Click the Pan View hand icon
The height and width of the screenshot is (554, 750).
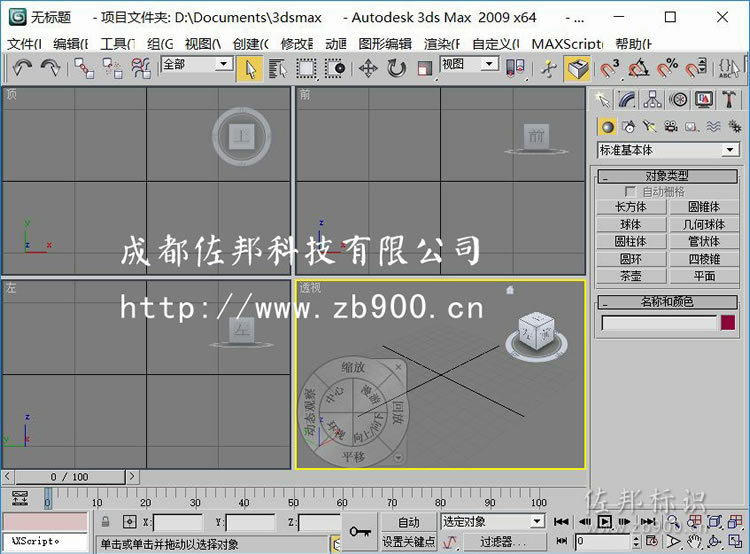[694, 542]
